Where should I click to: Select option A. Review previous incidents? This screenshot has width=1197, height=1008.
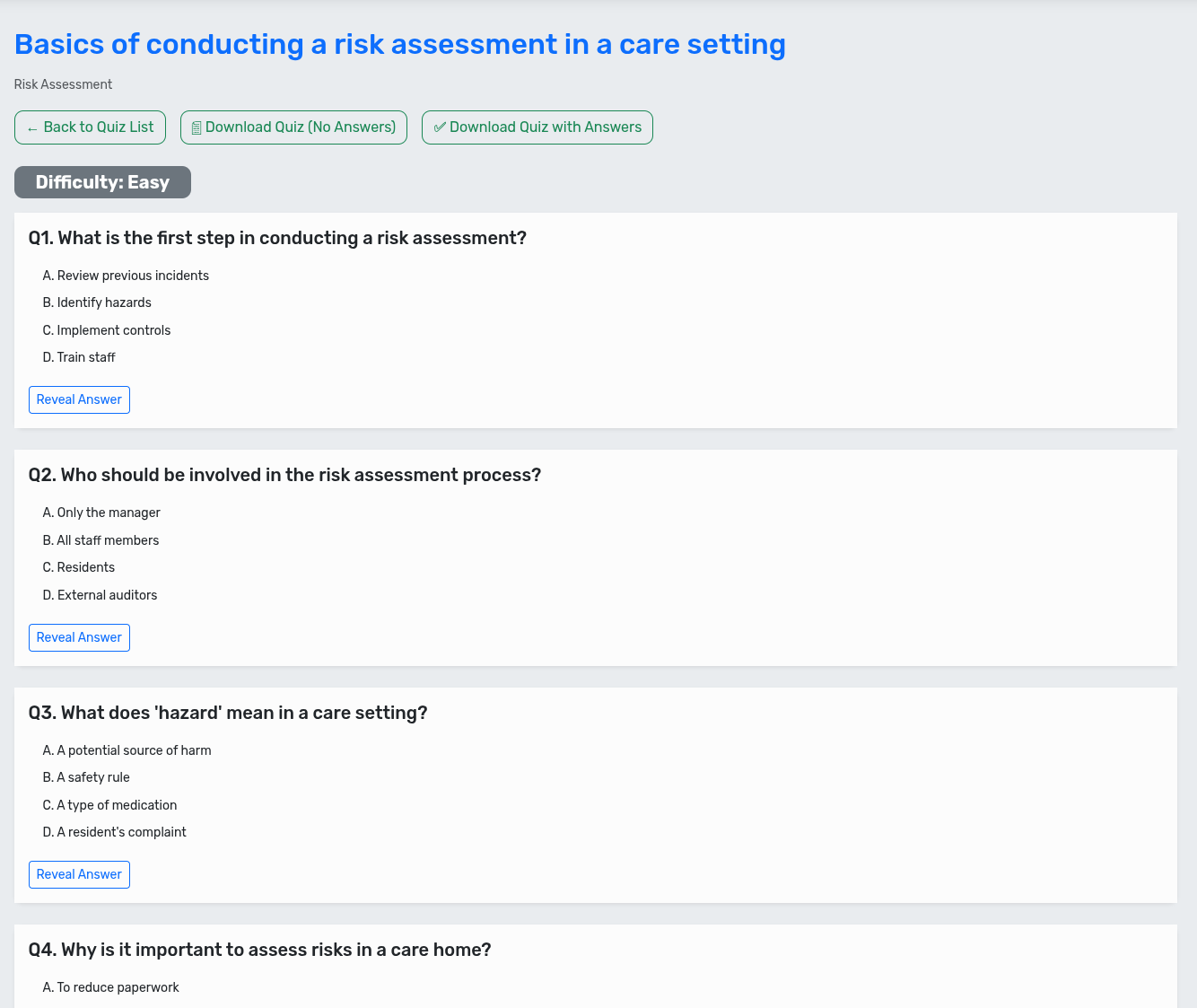tap(126, 276)
